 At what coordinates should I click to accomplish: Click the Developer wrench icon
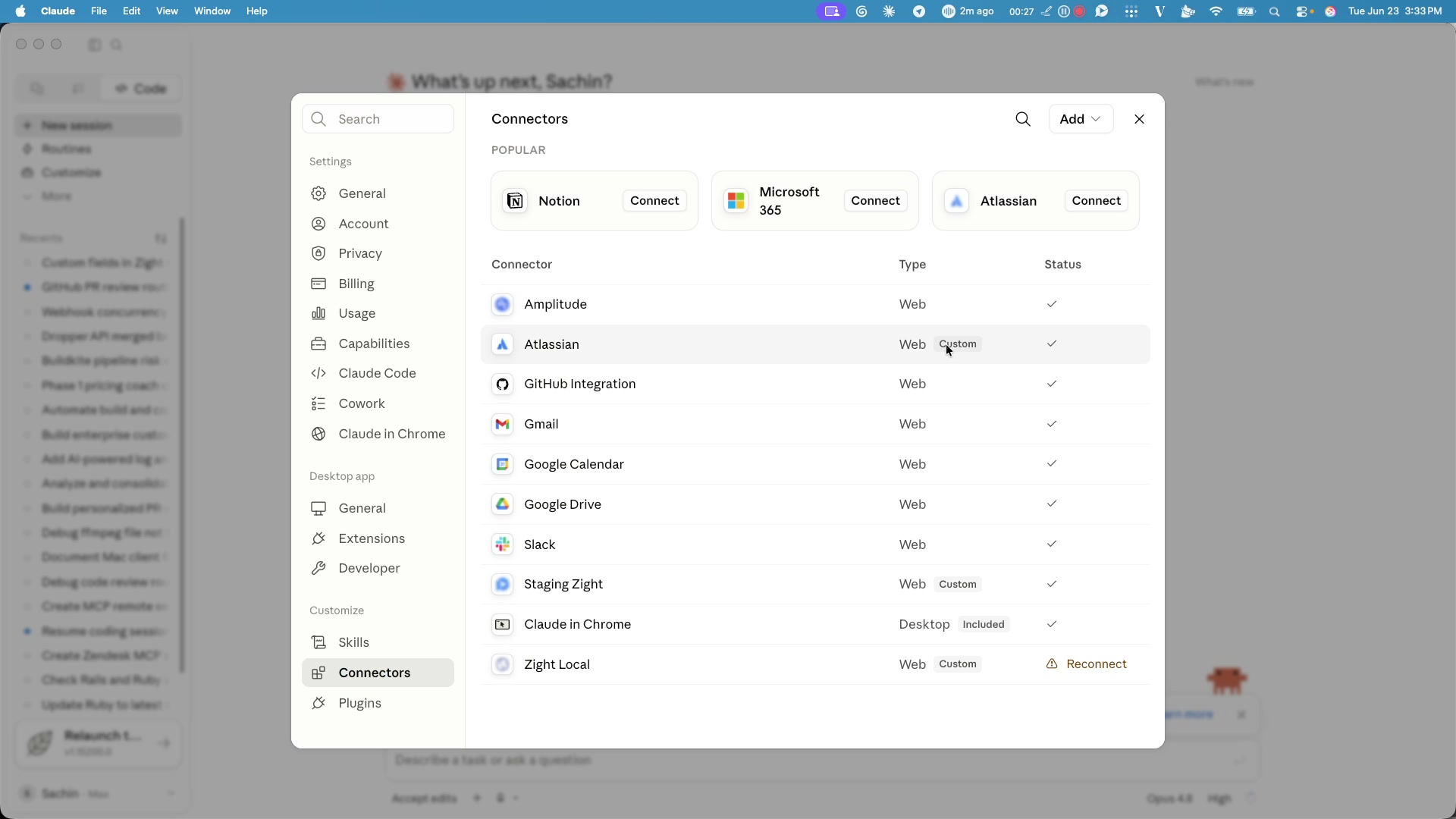tap(318, 568)
